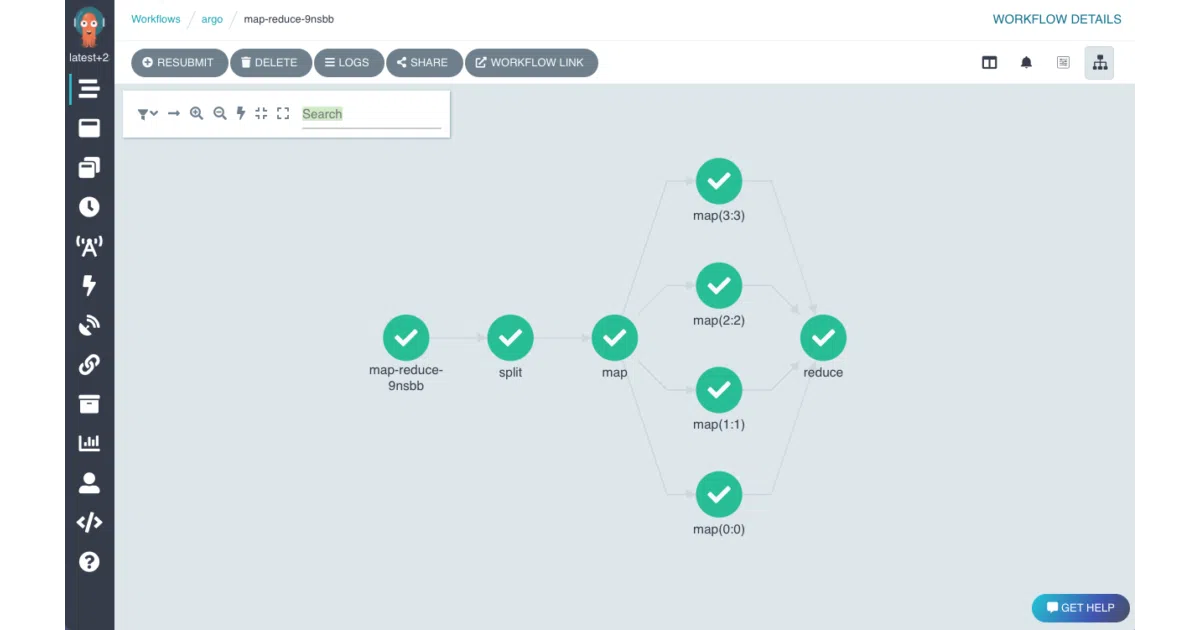Go to the Workflows breadcrumb link
Screen dimensions: 1200x630
point(156,19)
